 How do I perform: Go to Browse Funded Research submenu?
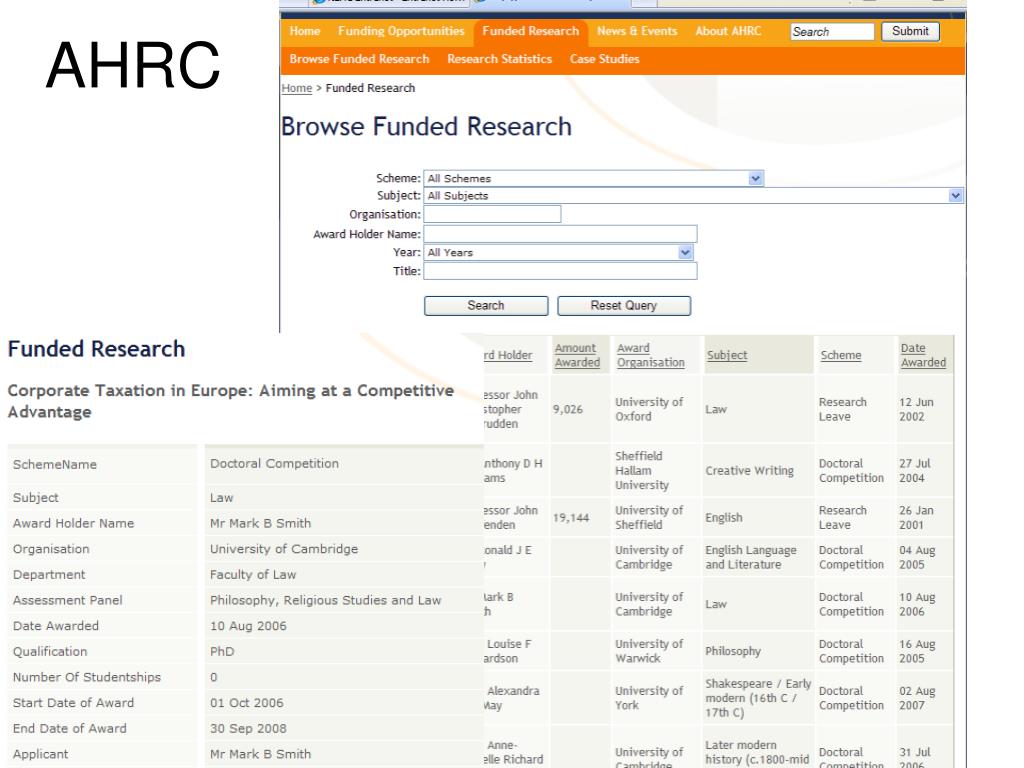359,59
